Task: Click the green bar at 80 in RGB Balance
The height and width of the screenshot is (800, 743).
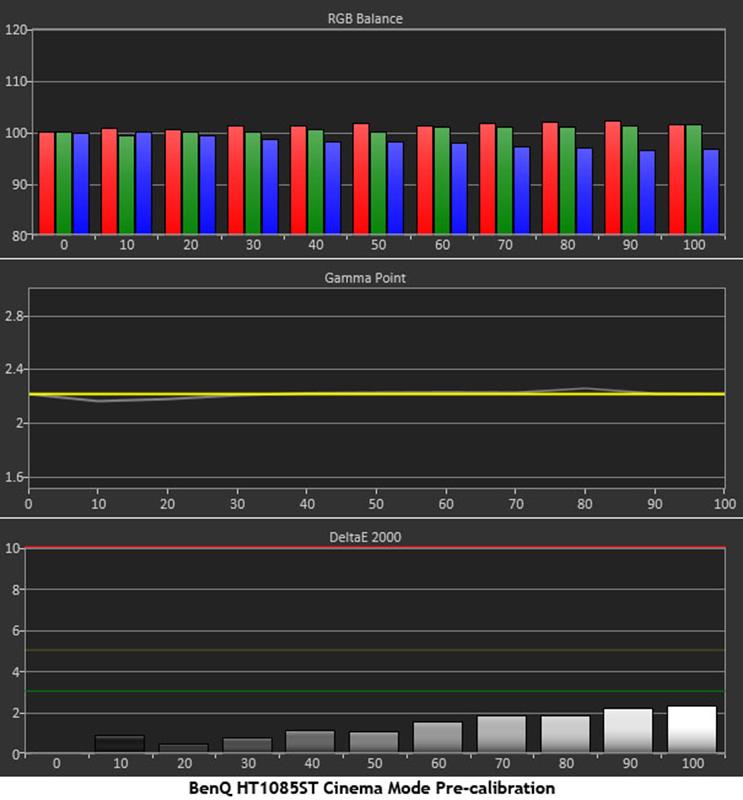Action: (567, 181)
